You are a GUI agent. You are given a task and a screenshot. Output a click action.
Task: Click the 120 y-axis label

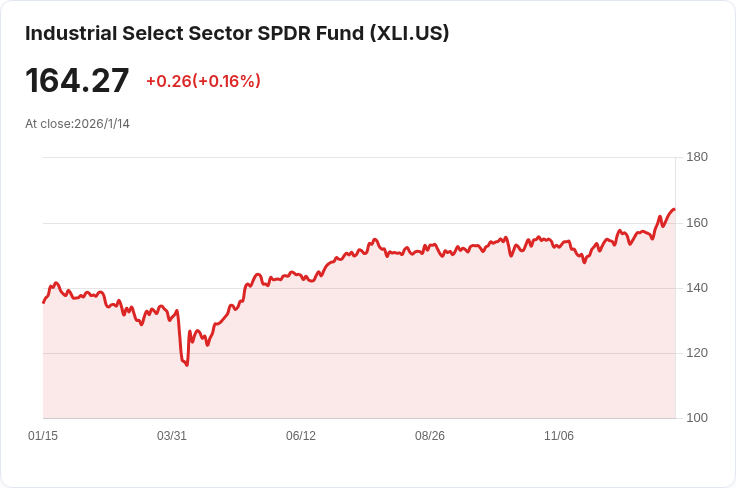click(x=696, y=353)
